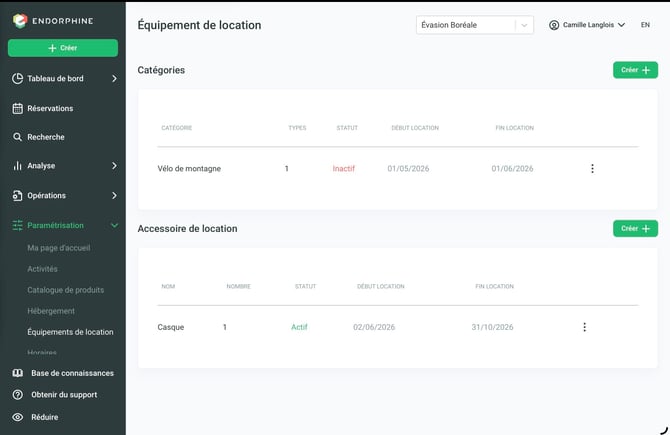The width and height of the screenshot is (670, 435).
Task: Select Hébergement in the sidebar
Action: 51,311
